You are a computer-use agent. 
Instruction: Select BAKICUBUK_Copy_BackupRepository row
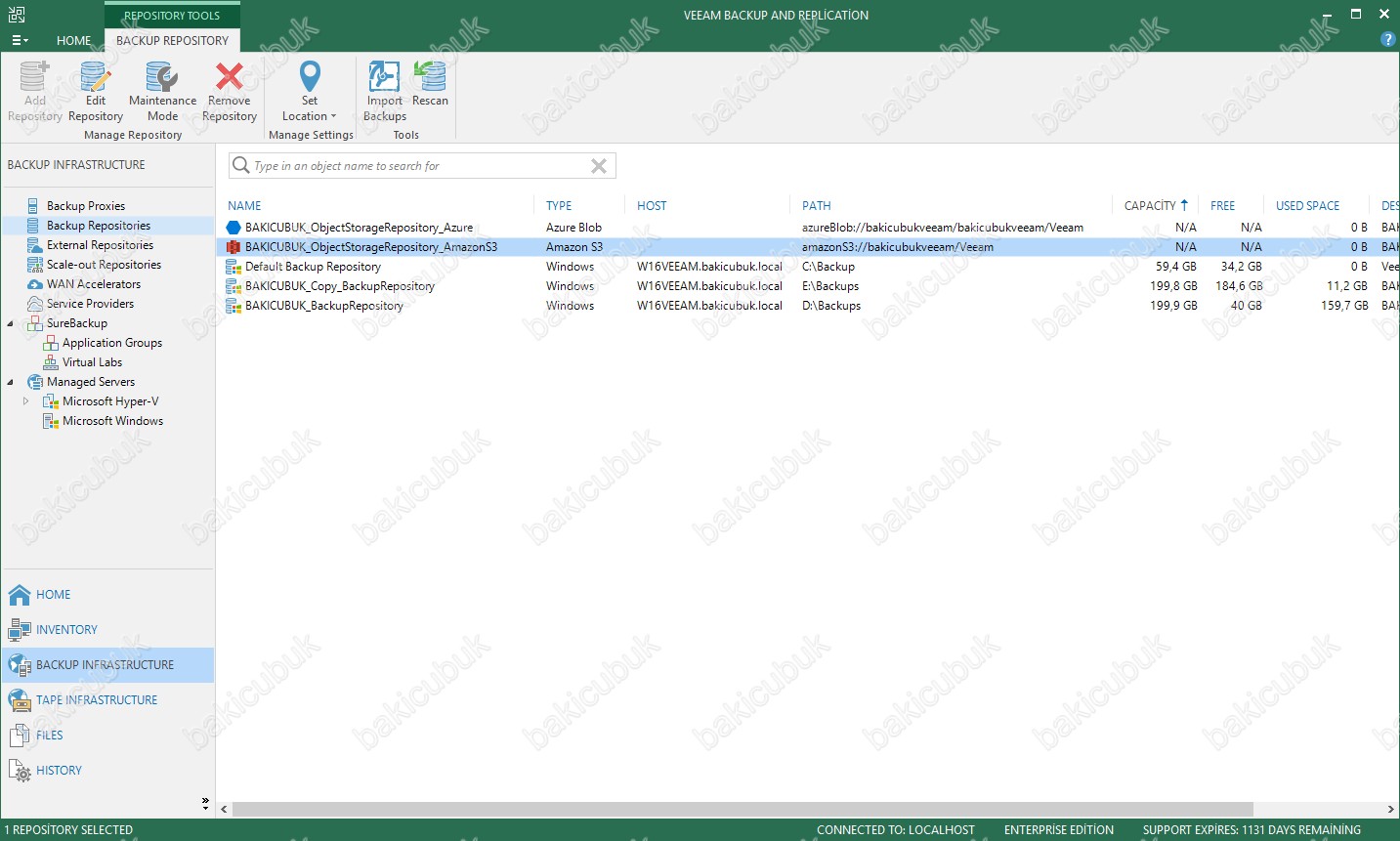[x=807, y=286]
